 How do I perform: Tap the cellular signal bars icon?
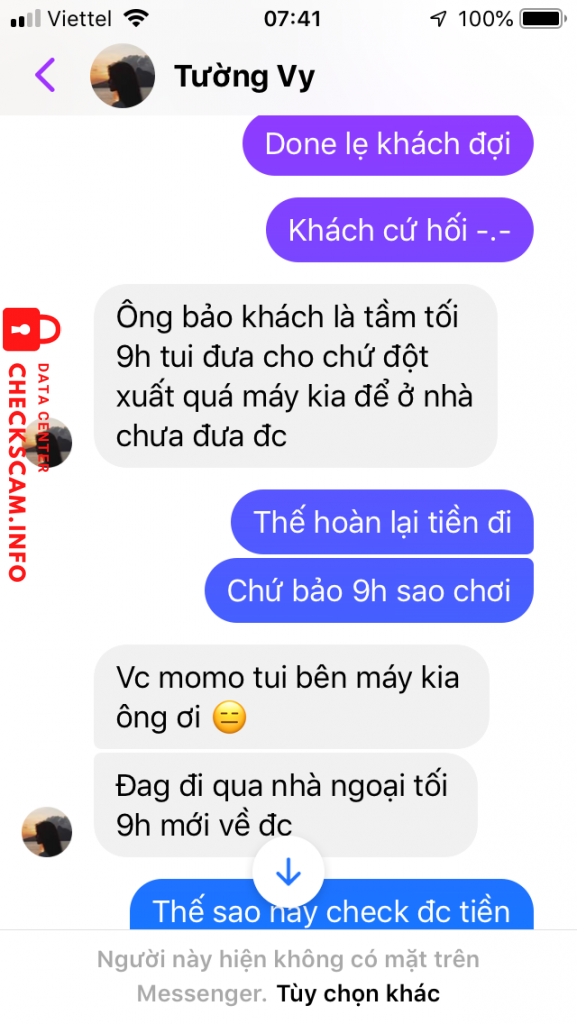pyautogui.click(x=25, y=19)
